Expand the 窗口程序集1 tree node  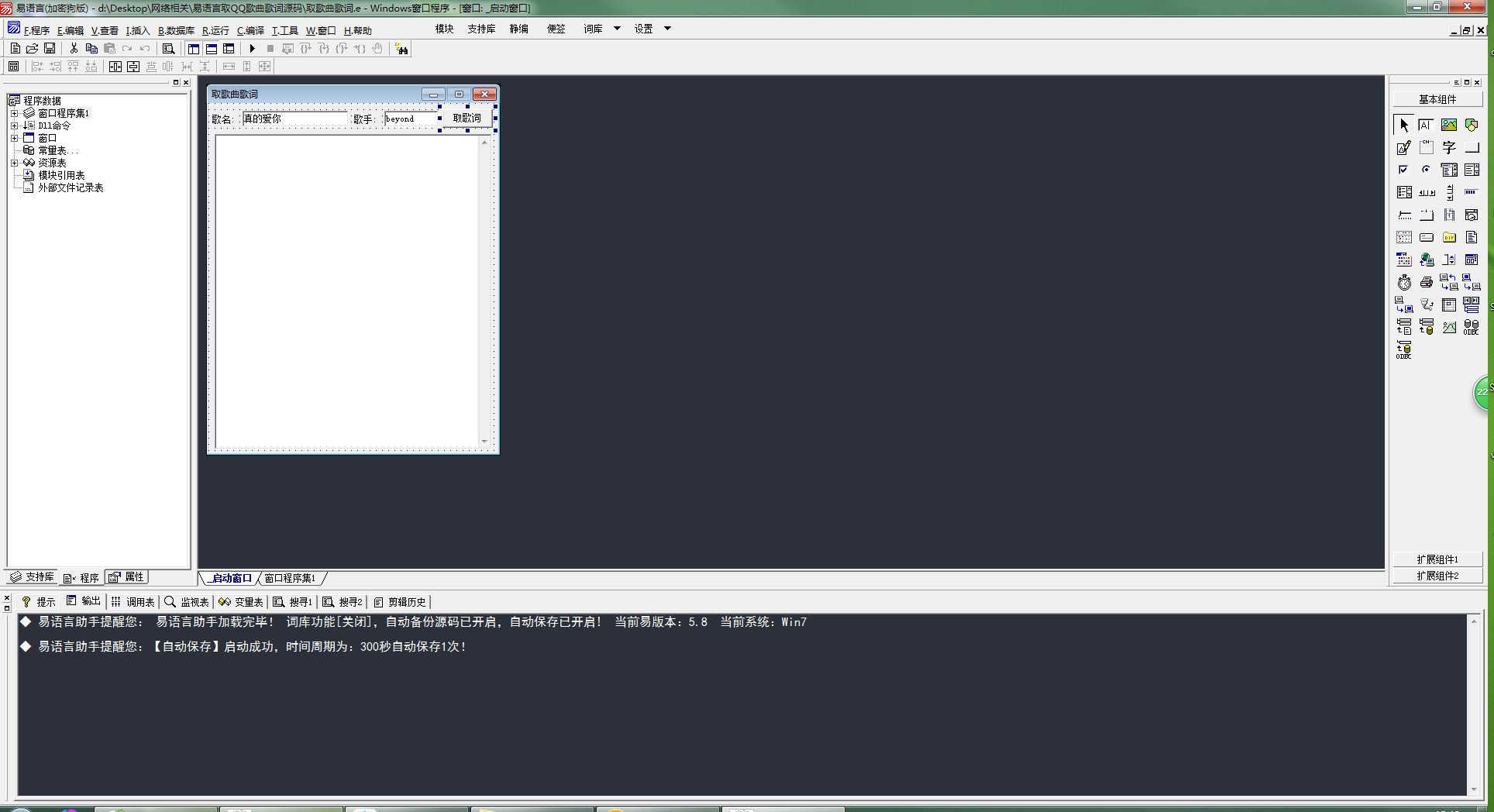click(x=14, y=113)
